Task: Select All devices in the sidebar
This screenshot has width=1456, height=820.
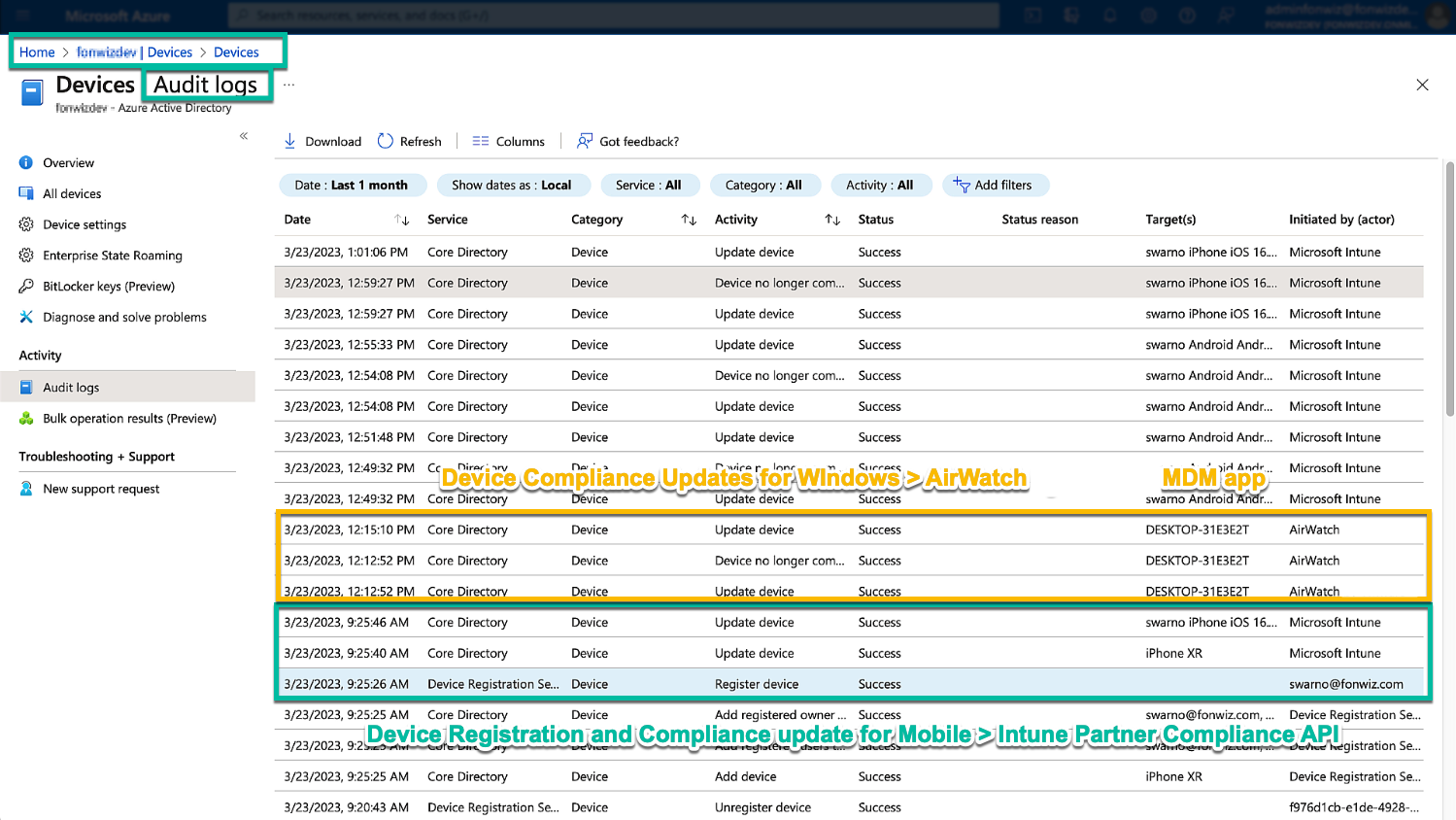Action: click(x=72, y=194)
